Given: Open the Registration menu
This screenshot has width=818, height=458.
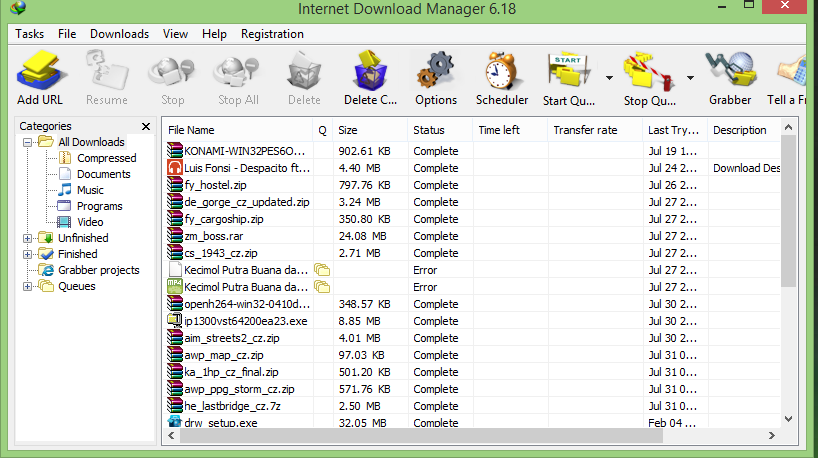Looking at the screenshot, I should click(272, 34).
